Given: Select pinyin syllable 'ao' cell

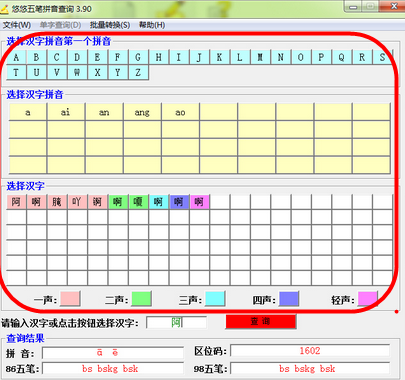Looking at the screenshot, I should click(x=180, y=112).
